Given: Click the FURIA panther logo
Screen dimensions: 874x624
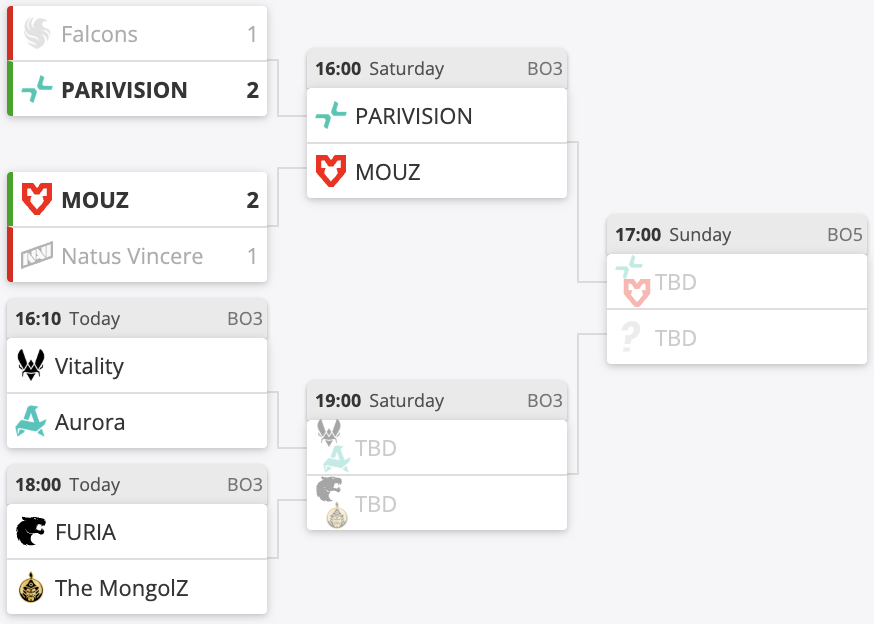Looking at the screenshot, I should click(x=31, y=532).
